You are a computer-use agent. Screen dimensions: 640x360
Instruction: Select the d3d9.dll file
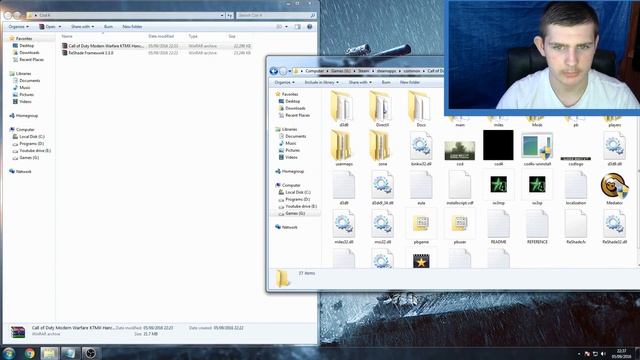(614, 146)
